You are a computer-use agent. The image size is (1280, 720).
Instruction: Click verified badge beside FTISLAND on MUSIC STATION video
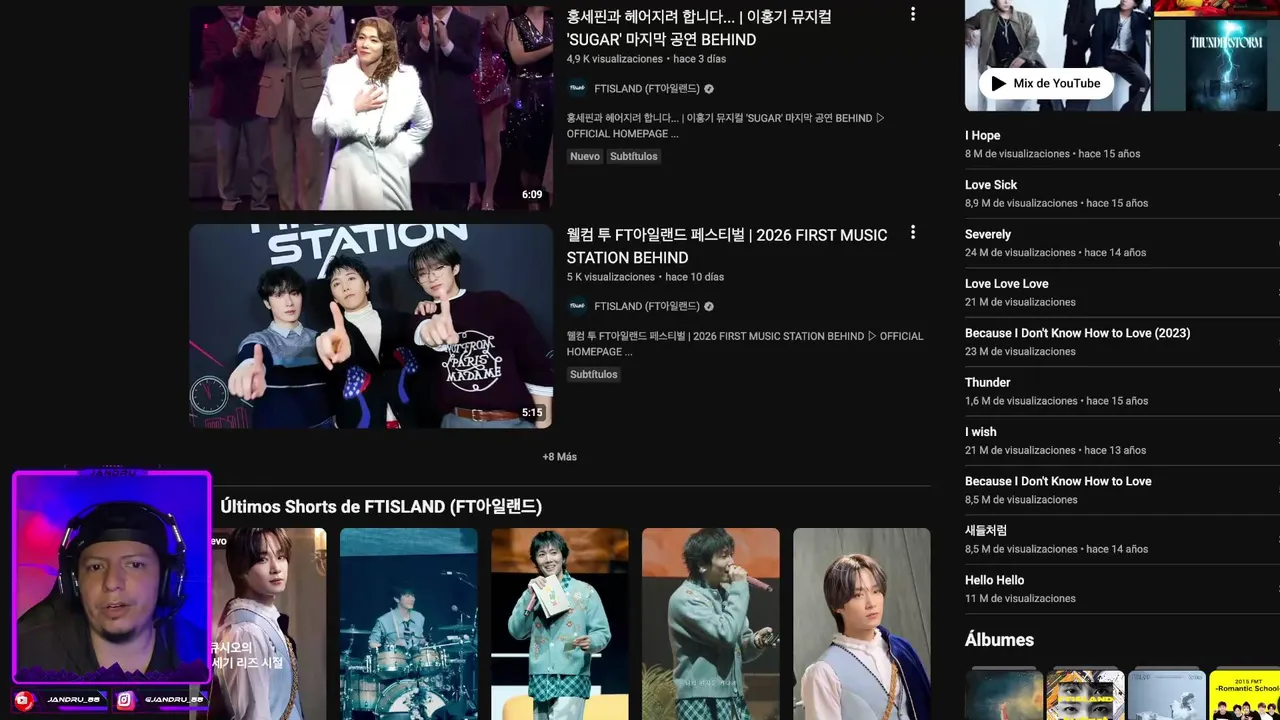[709, 306]
